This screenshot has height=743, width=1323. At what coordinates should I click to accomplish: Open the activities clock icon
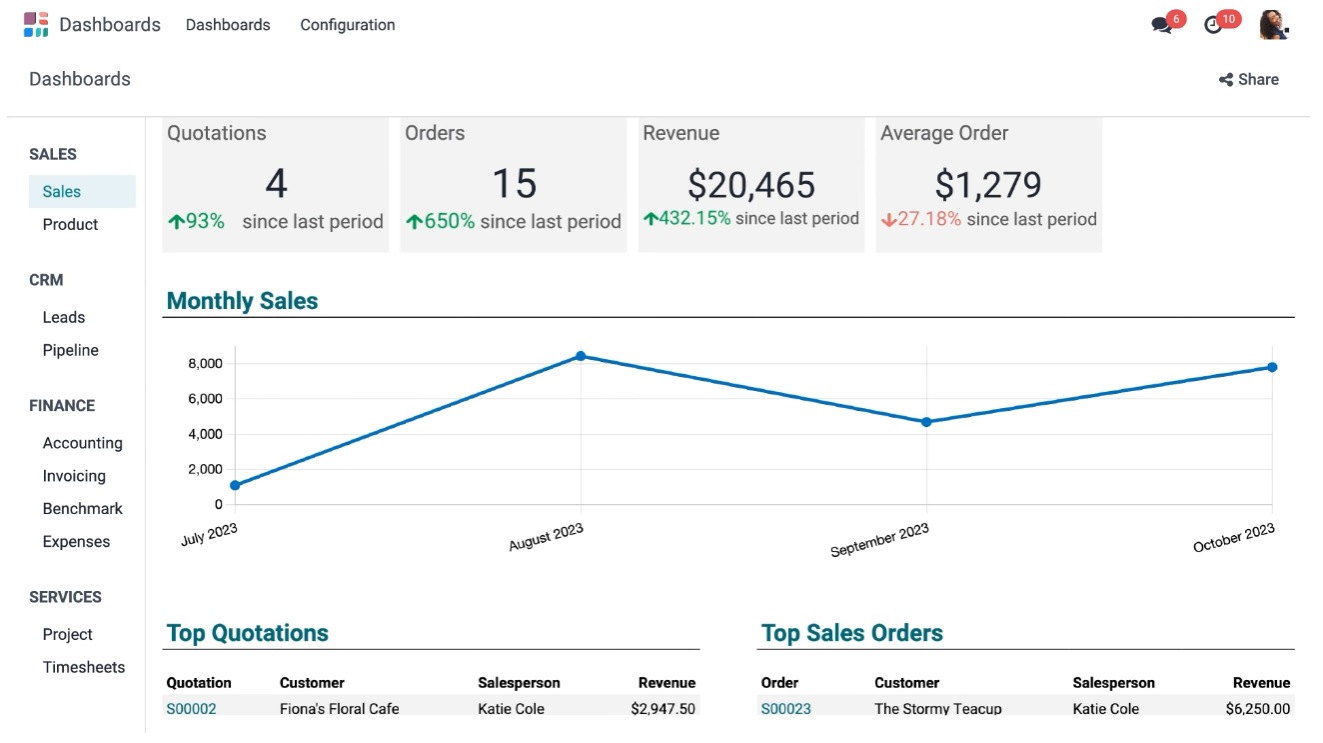pyautogui.click(x=1213, y=26)
